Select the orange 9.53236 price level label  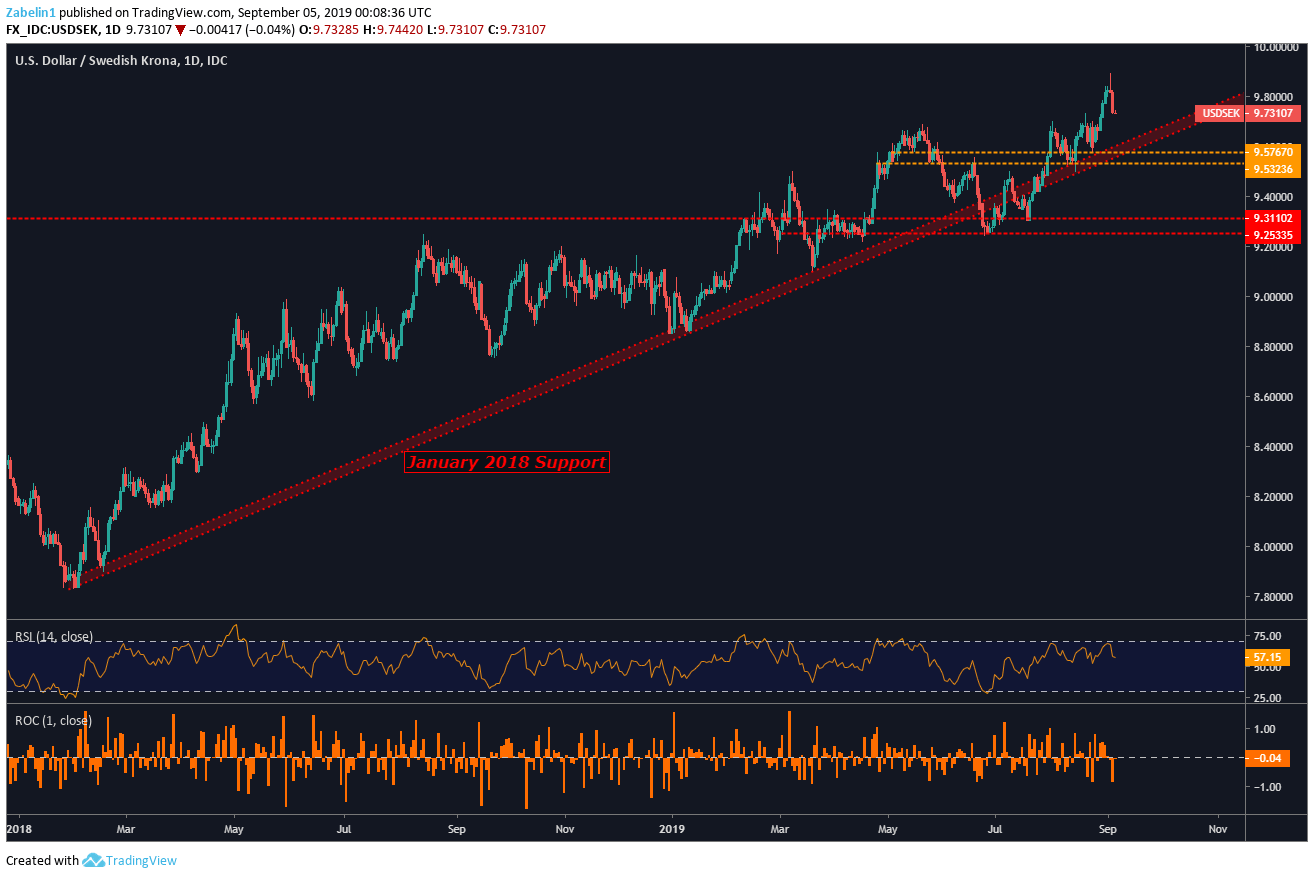[1273, 170]
